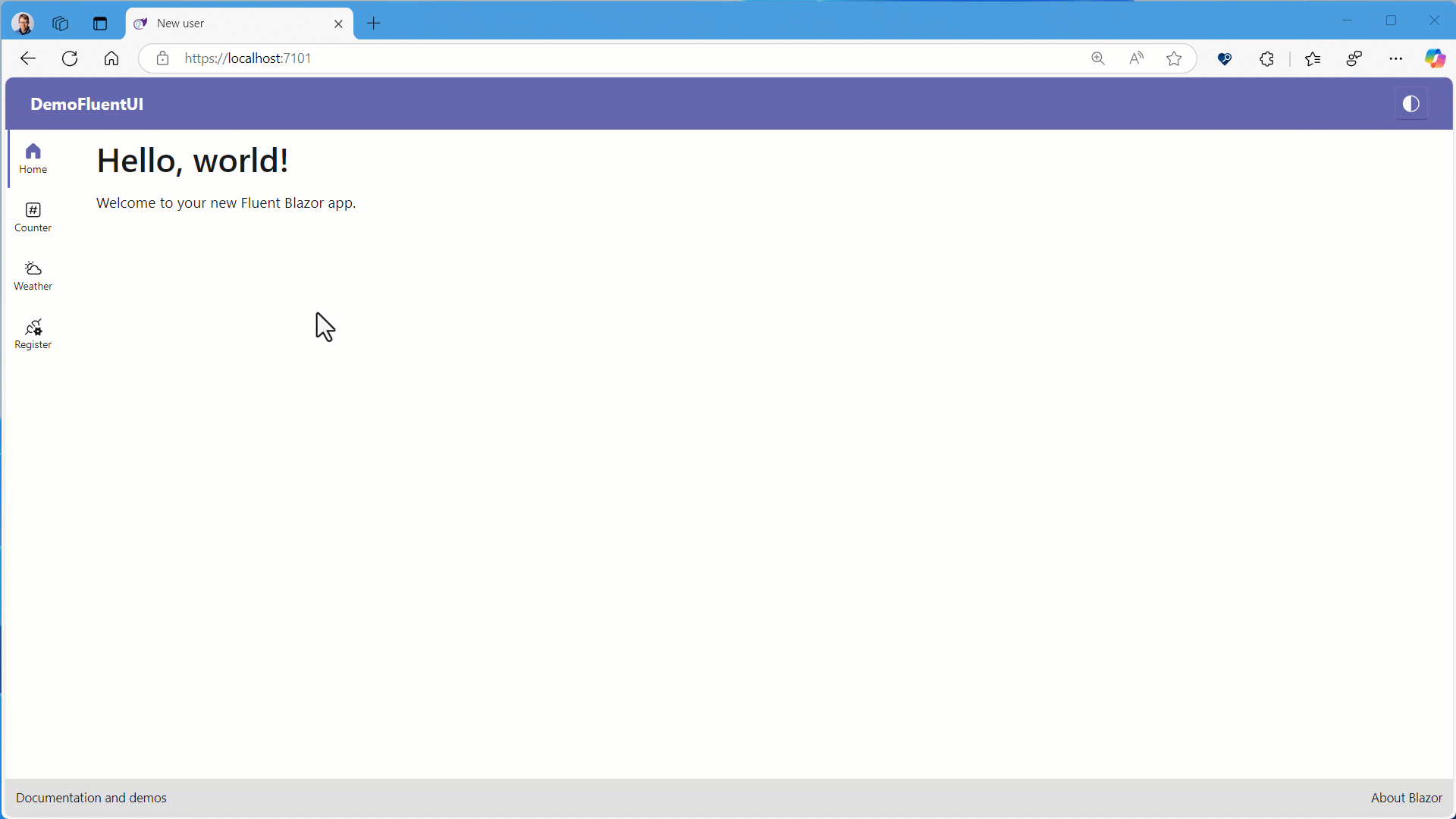The image size is (1456, 819).
Task: Toggle browser extensions sidebar
Action: click(x=1266, y=58)
